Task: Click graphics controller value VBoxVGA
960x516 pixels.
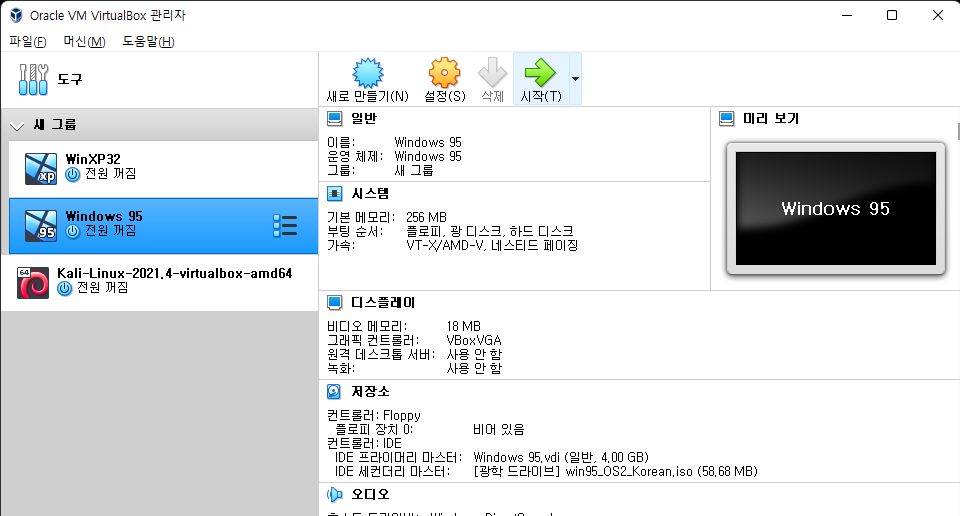Action: tap(474, 340)
